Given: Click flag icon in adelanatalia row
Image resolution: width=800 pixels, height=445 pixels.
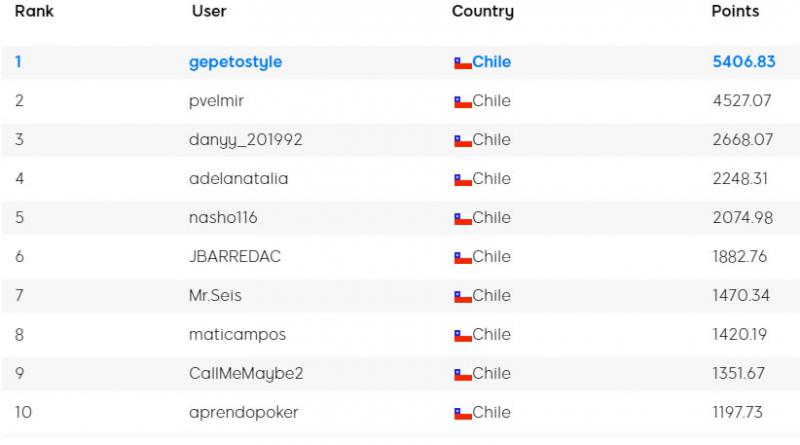Looking at the screenshot, I should point(462,180).
